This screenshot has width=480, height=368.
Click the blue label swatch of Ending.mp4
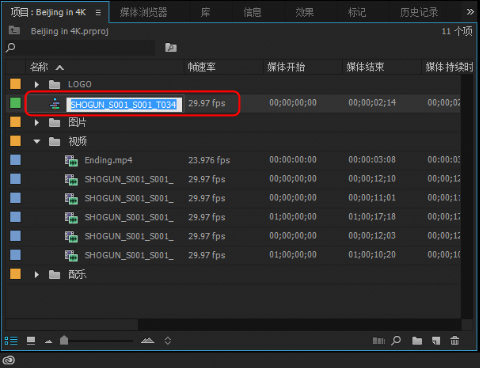coord(15,160)
